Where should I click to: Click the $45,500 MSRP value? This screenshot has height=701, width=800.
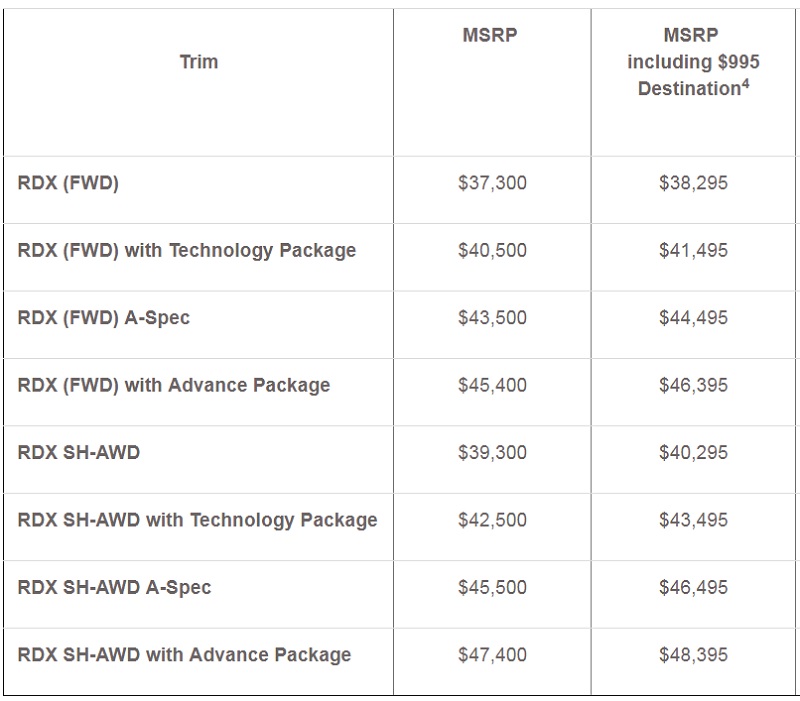click(492, 587)
